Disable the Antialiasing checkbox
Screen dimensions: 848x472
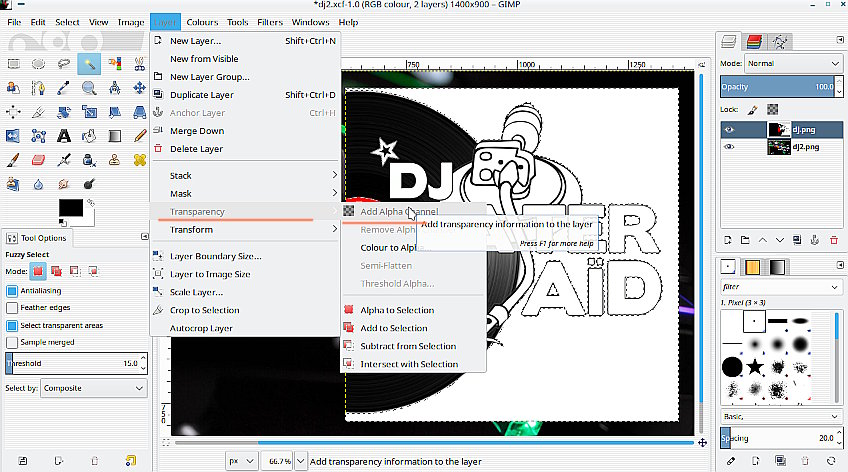point(12,290)
